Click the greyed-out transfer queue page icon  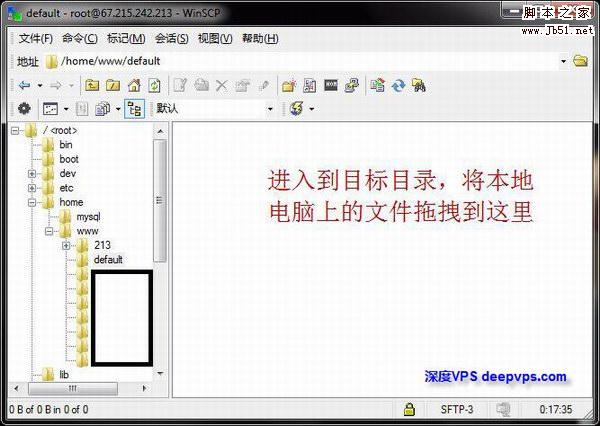coord(82,109)
